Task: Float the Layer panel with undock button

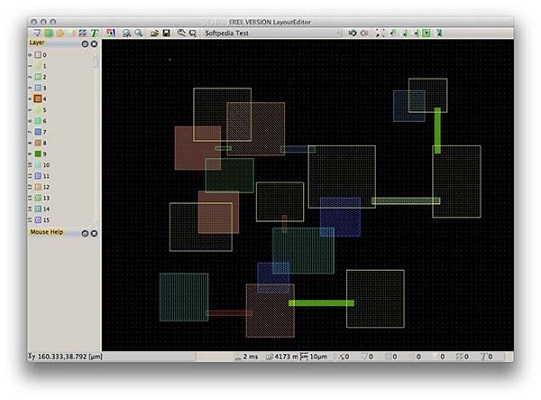Action: coord(85,44)
